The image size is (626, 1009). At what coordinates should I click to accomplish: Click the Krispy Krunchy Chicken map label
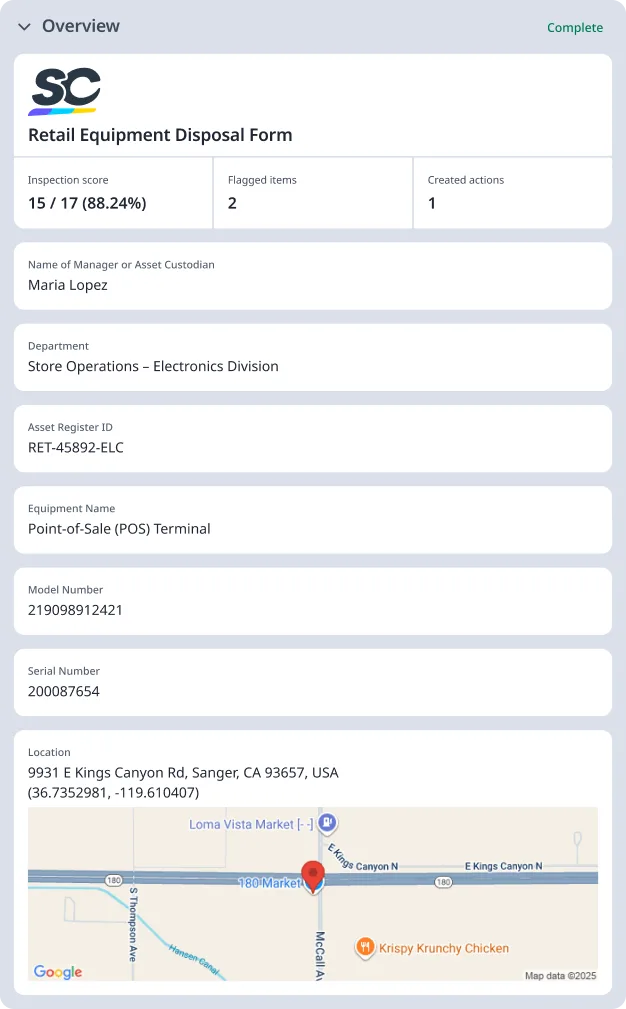click(x=444, y=948)
